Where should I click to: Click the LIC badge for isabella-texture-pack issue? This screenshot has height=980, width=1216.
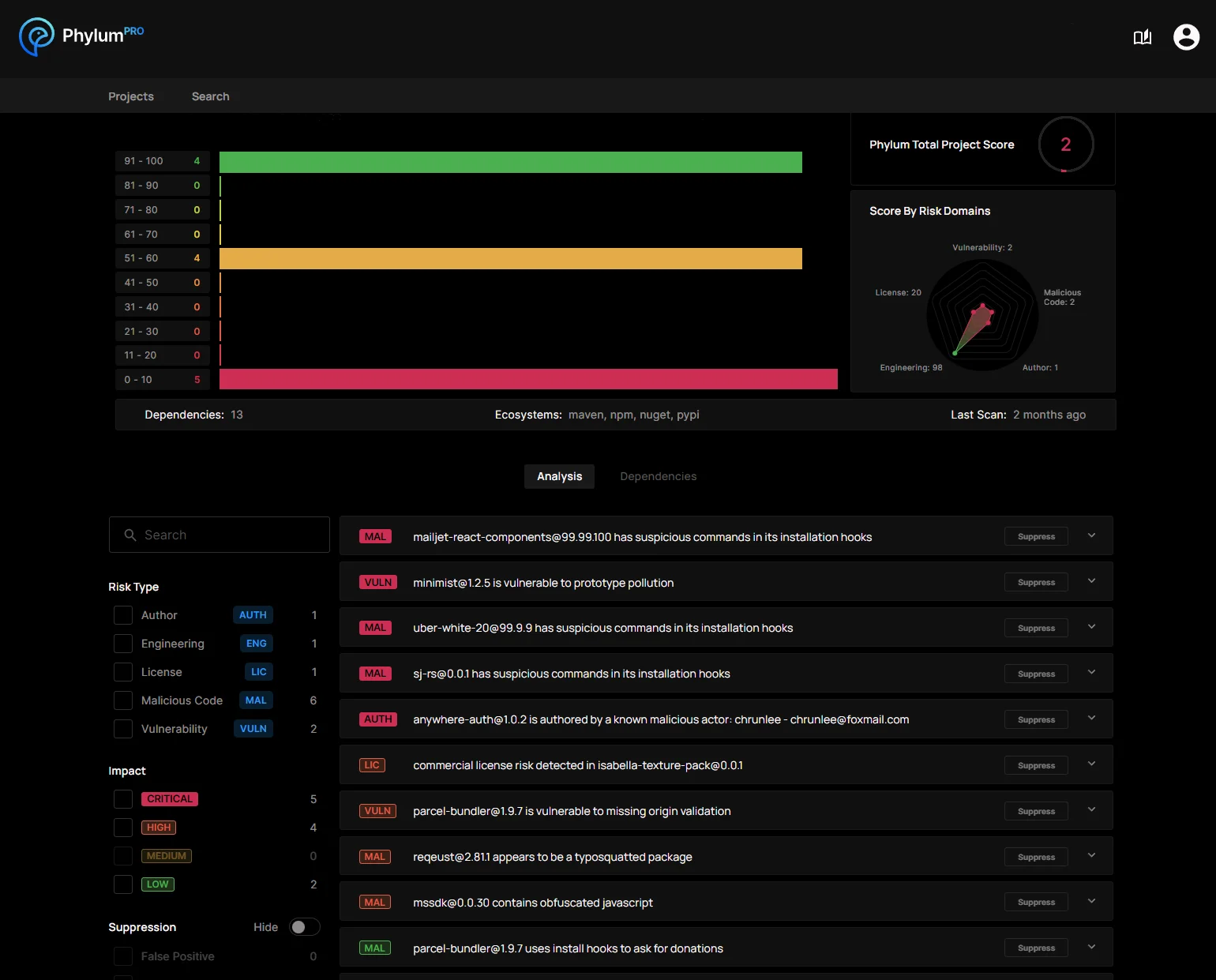372,765
